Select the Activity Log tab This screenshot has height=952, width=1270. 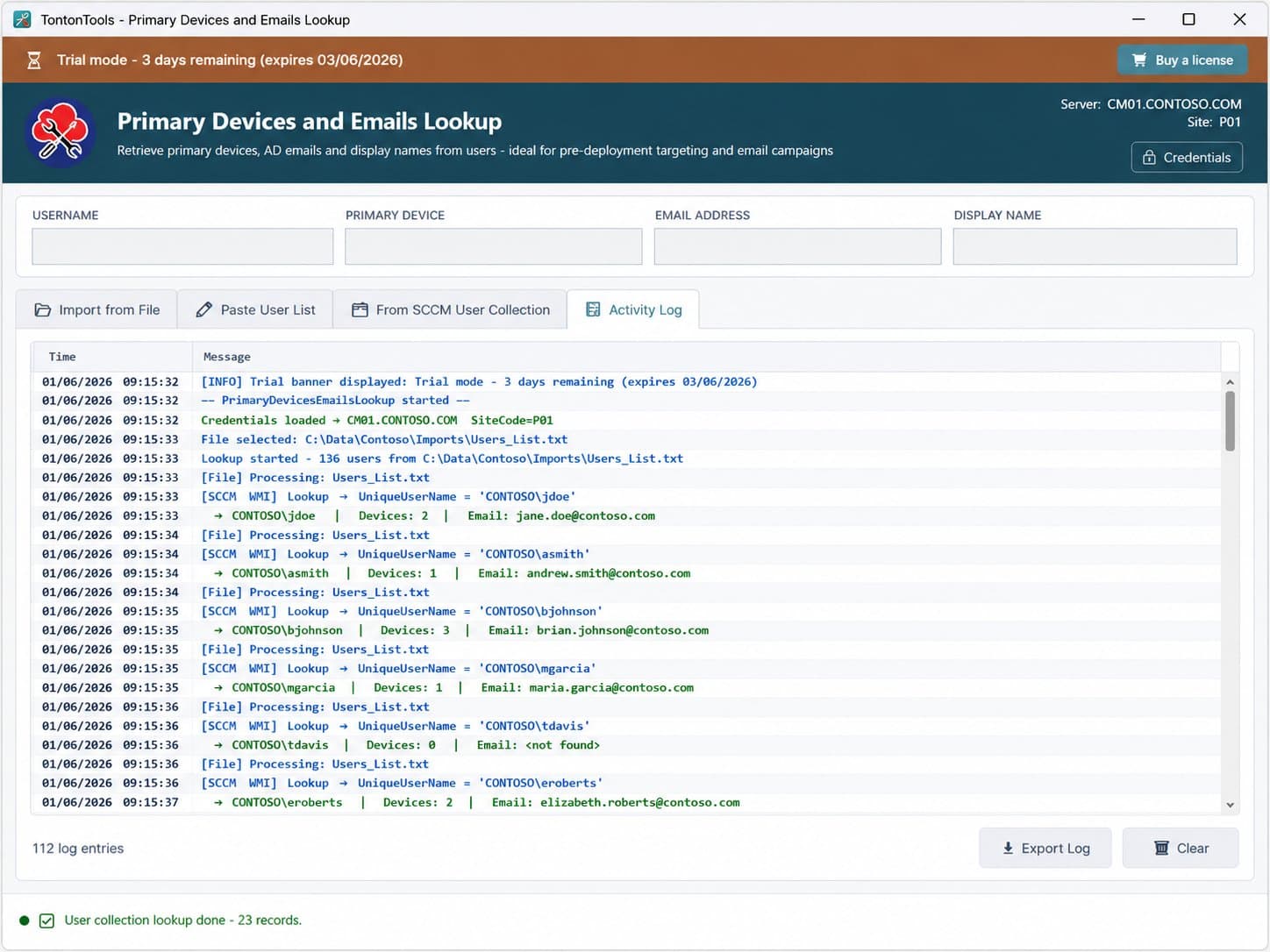pos(633,309)
